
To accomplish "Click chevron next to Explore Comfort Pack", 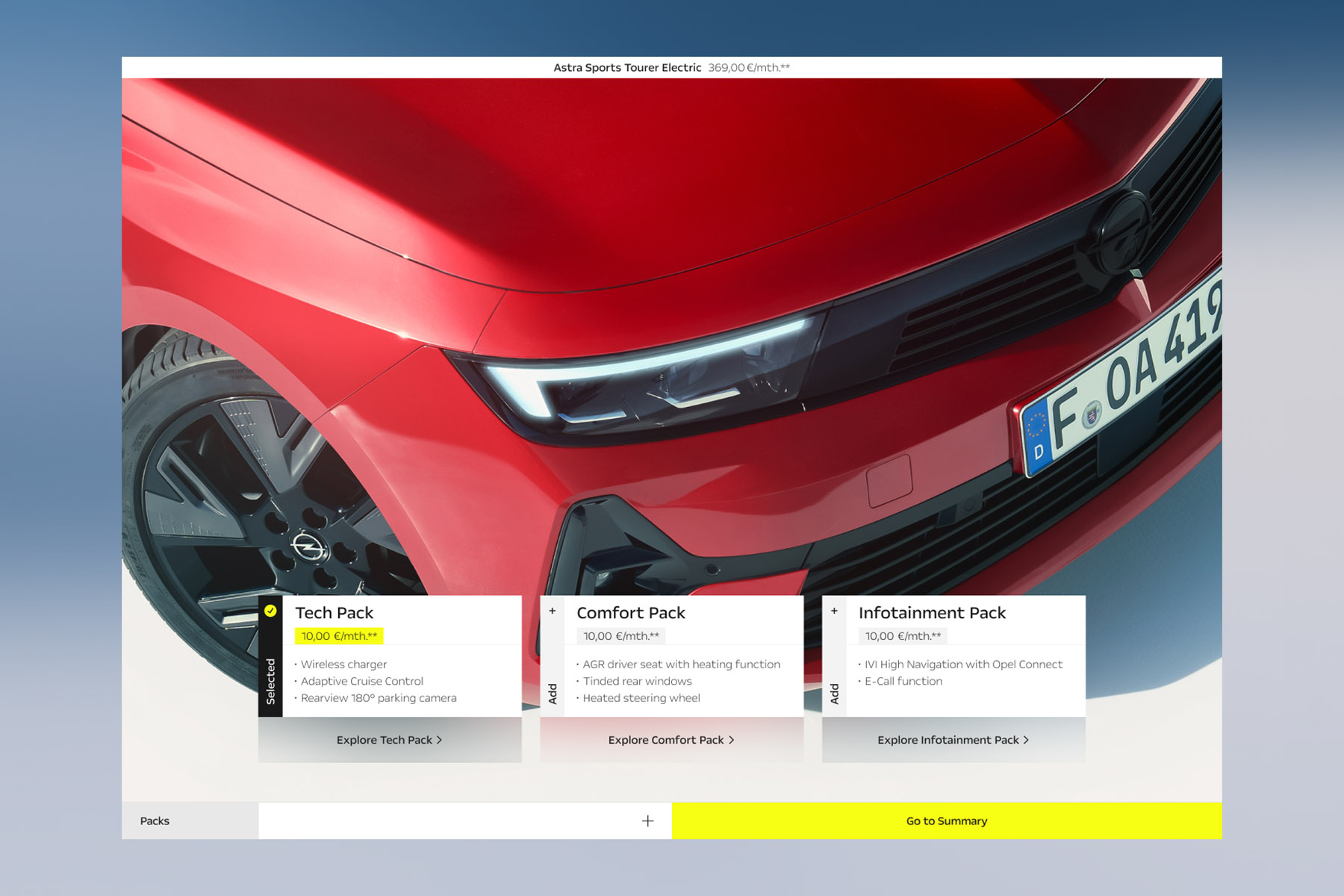I will click(731, 740).
